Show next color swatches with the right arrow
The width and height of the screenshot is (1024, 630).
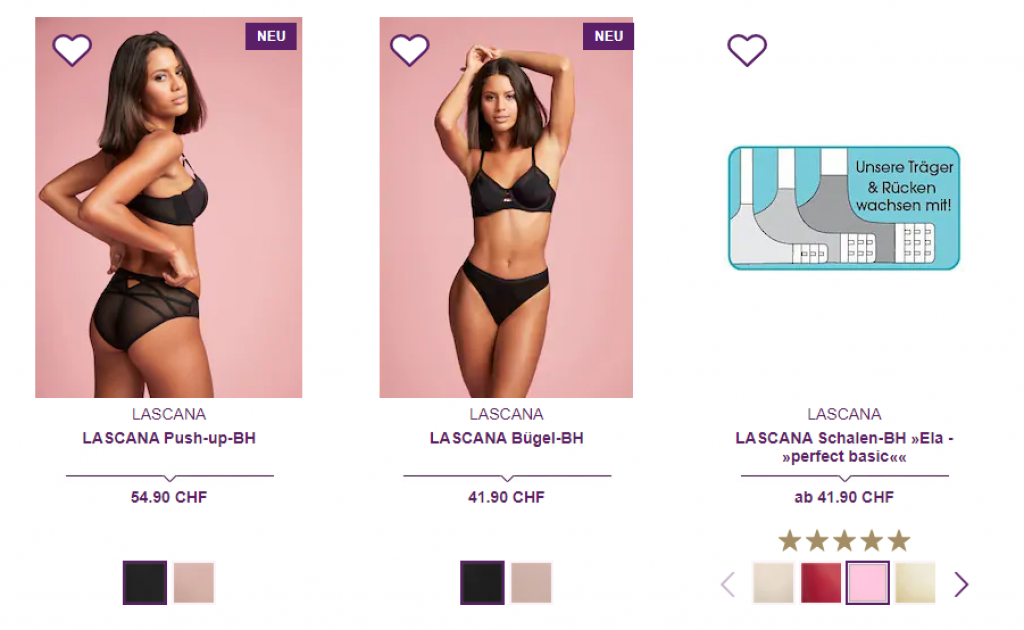pyautogui.click(x=961, y=584)
